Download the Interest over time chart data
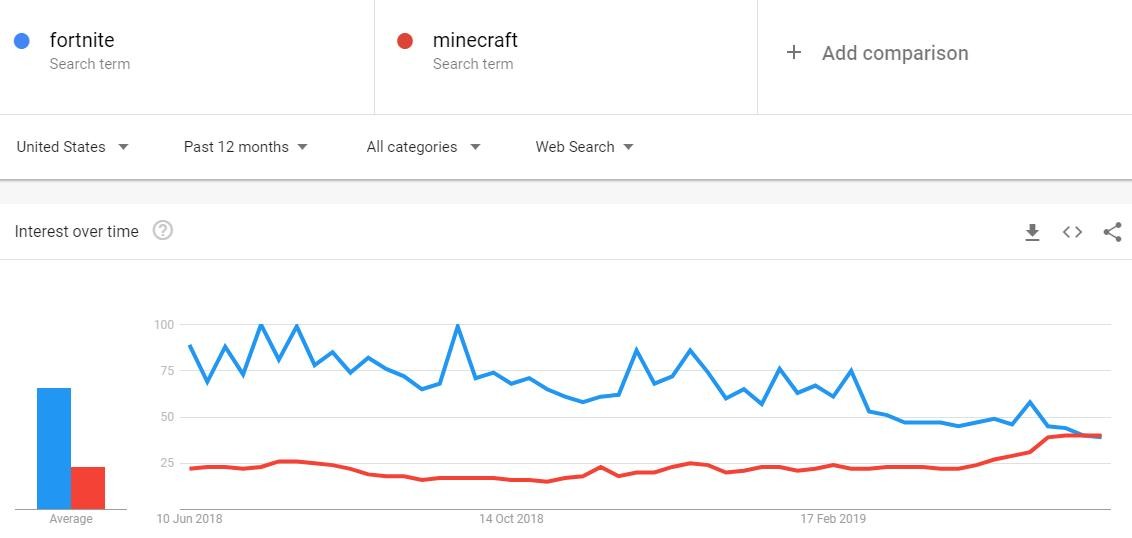Screen dimensions: 1132x538 click(x=1032, y=232)
